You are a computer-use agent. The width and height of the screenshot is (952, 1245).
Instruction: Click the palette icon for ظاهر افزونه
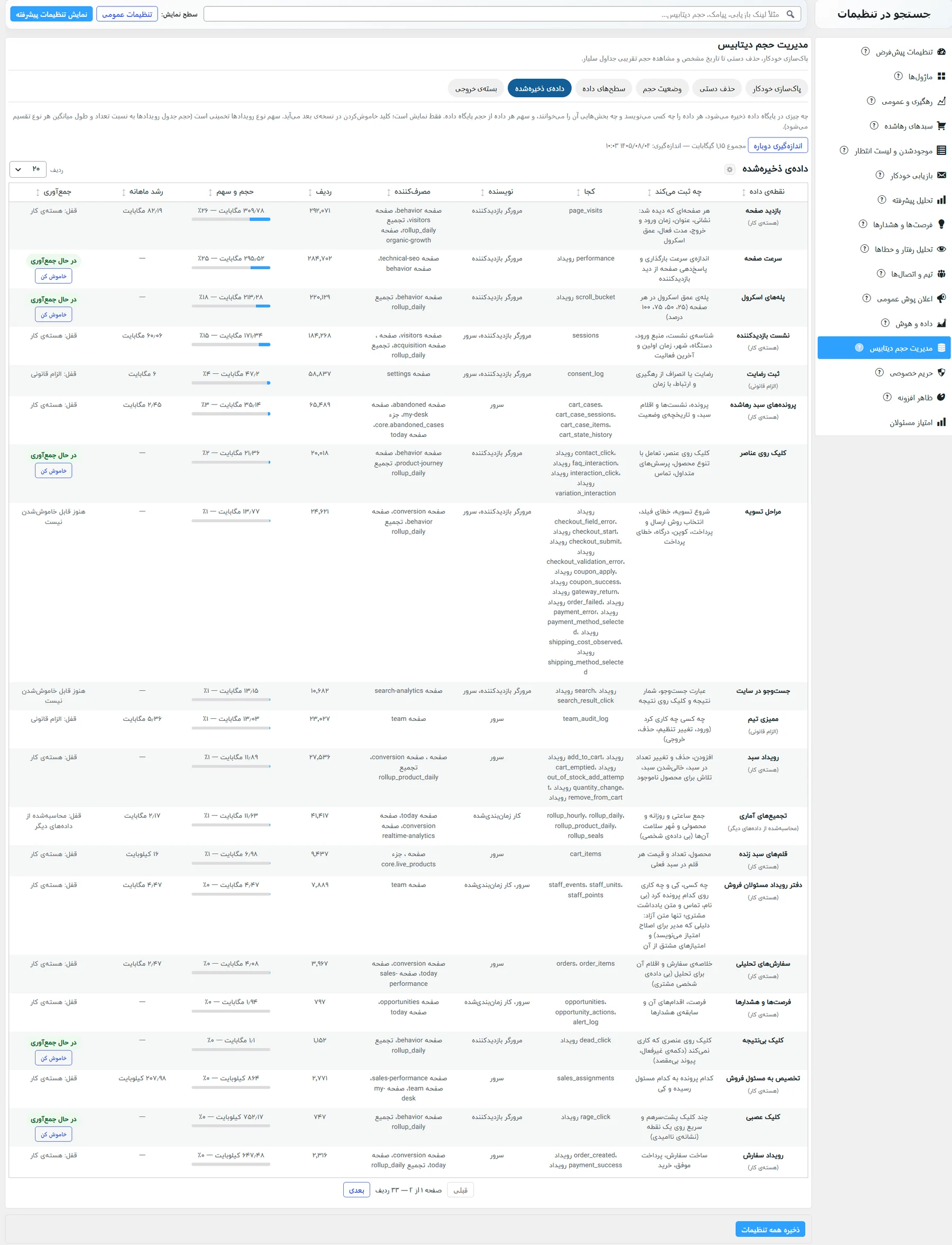click(941, 397)
